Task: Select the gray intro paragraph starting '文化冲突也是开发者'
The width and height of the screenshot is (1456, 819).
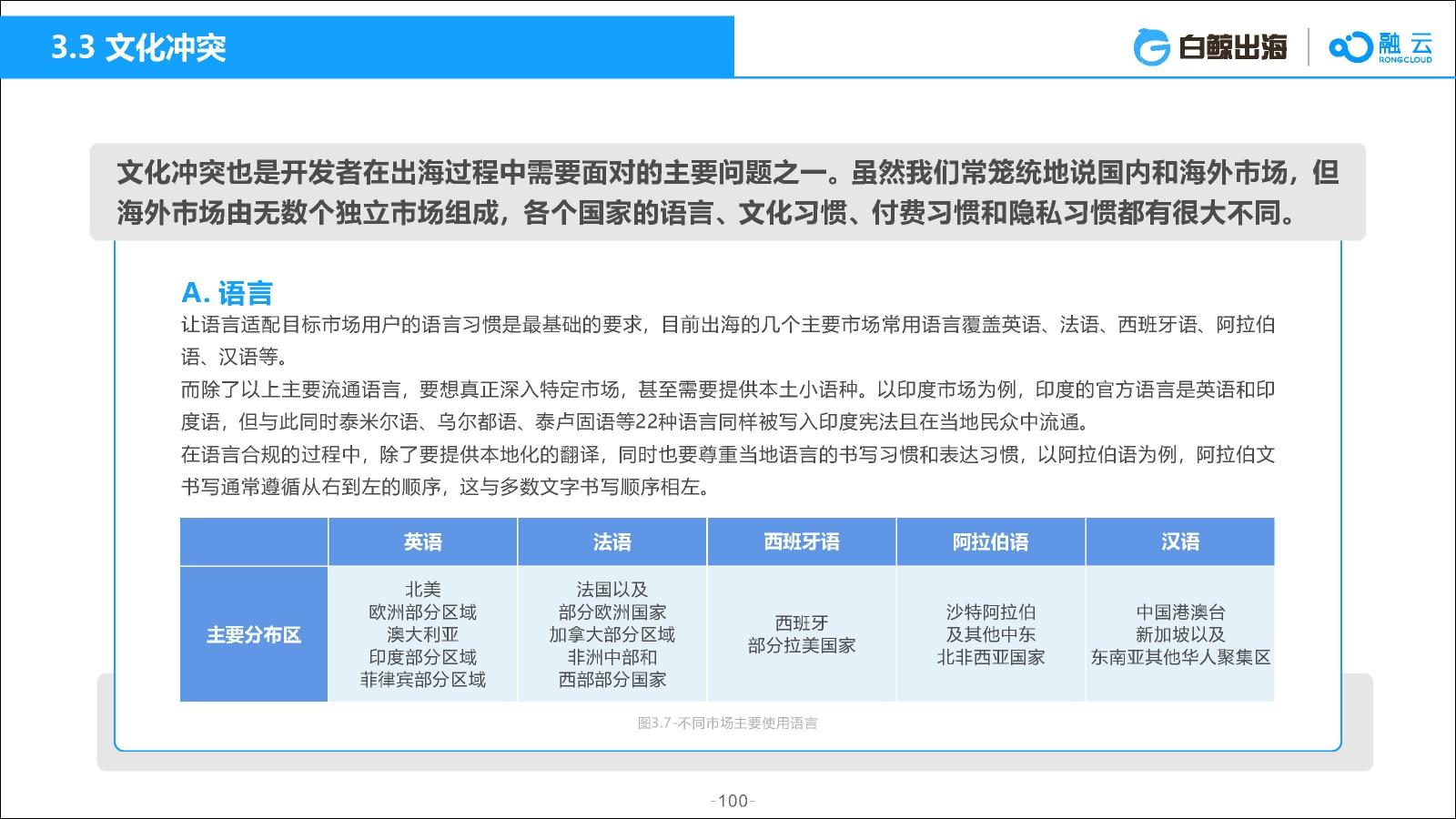Action: click(x=727, y=192)
